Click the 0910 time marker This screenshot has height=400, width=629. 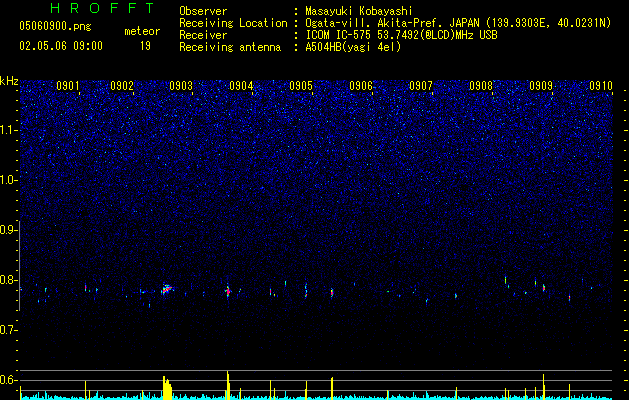[601, 86]
